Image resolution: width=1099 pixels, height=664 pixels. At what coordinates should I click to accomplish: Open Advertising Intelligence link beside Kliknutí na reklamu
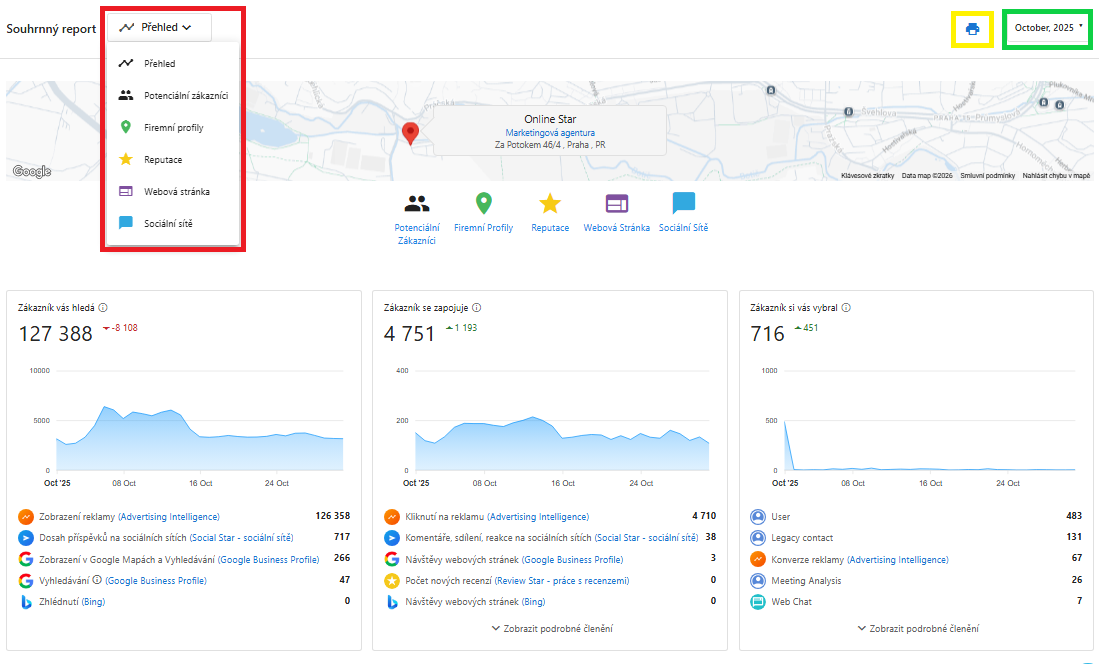click(x=538, y=517)
